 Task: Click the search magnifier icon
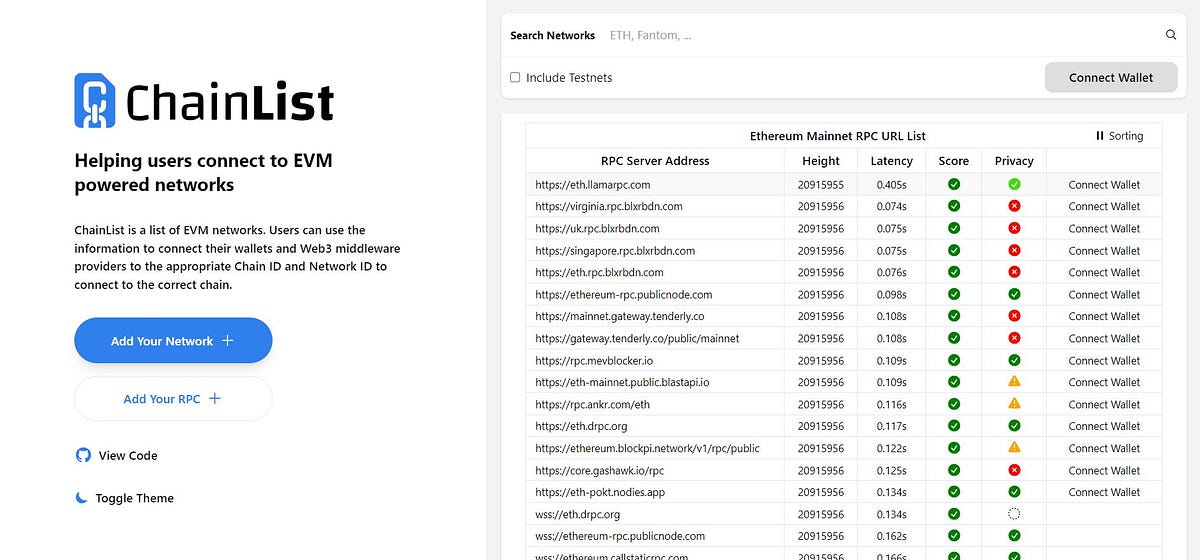(x=1171, y=35)
